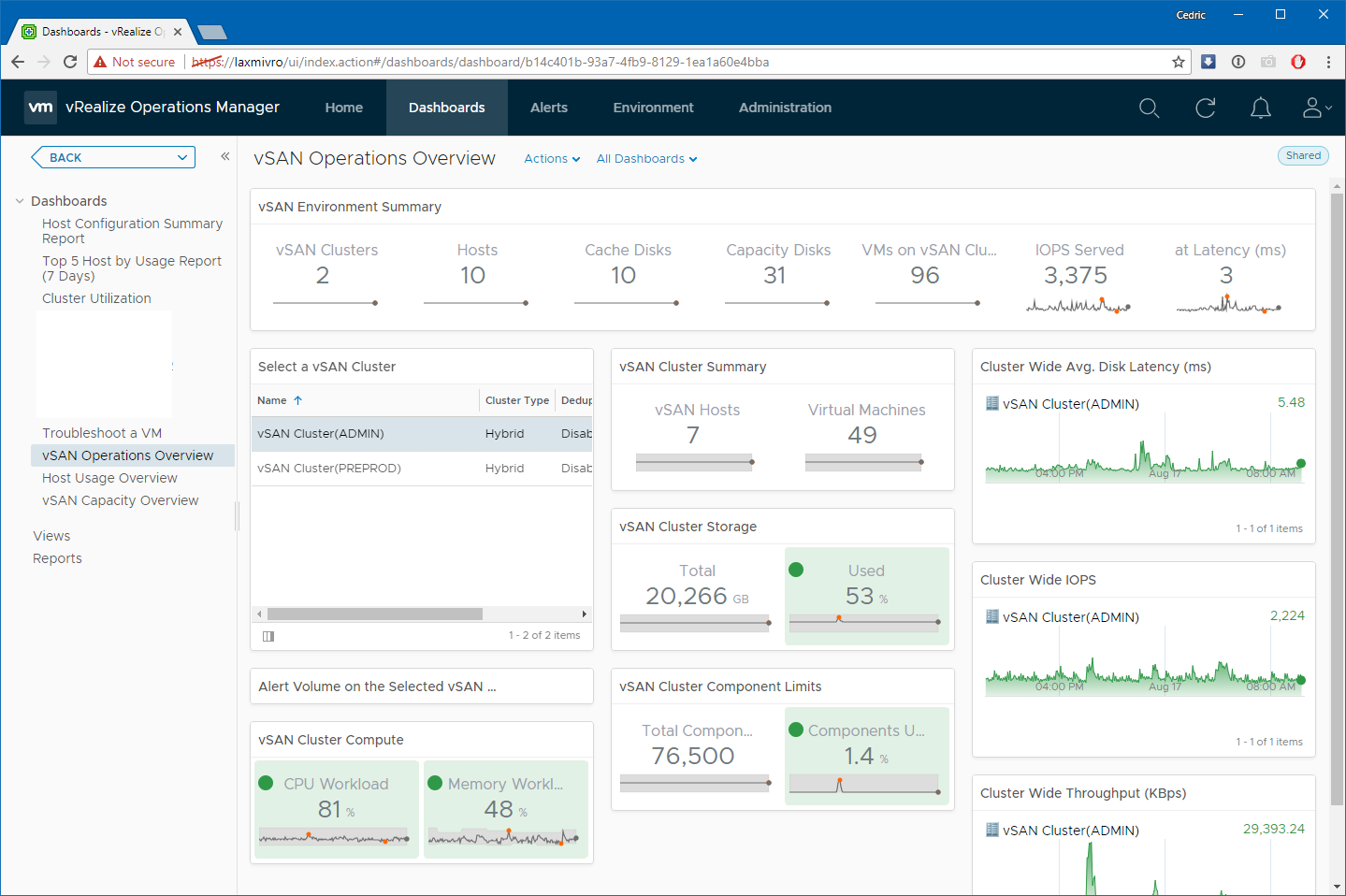Click the column selector icon below cluster list
The height and width of the screenshot is (896, 1346).
268,636
